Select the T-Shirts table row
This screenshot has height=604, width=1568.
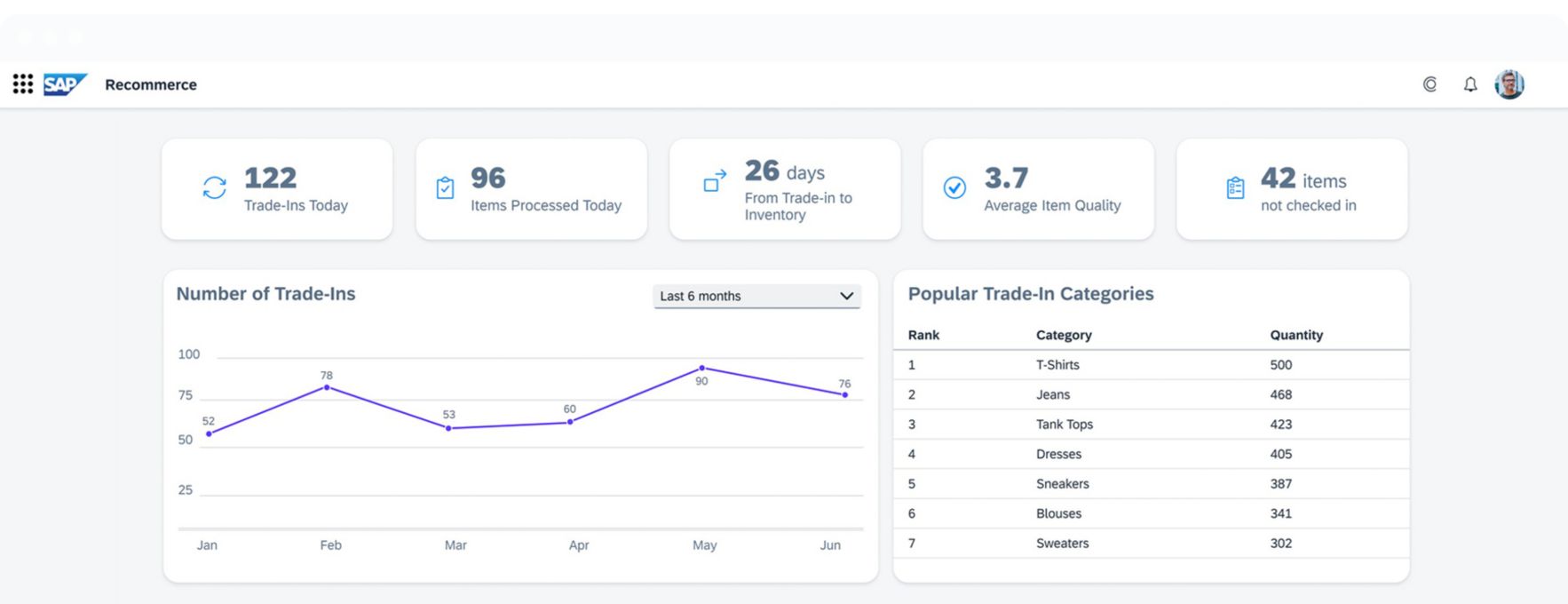1150,365
